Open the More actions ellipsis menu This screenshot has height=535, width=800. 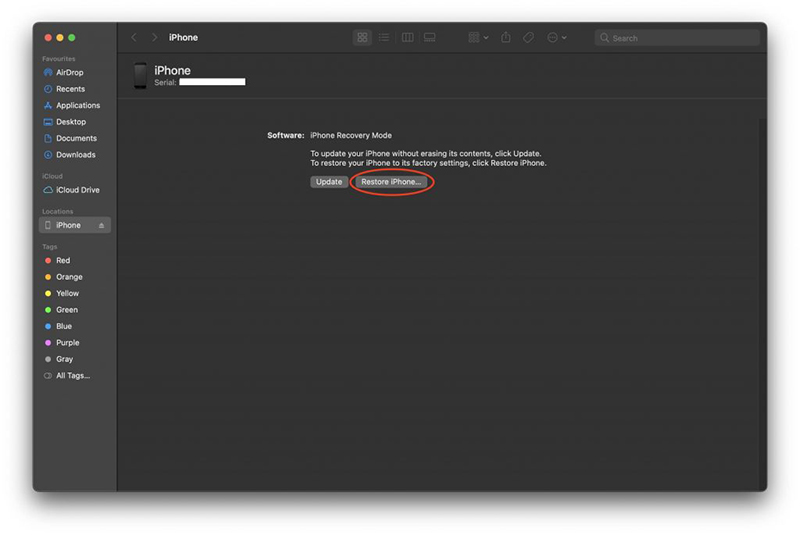[x=556, y=38]
